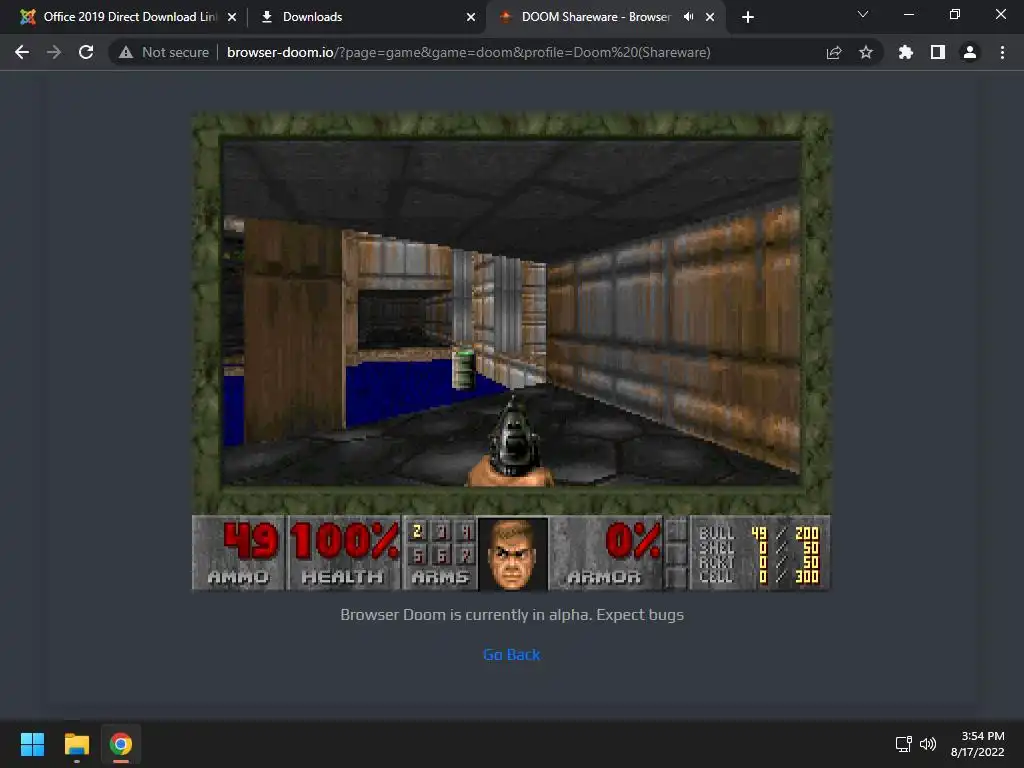Reload the Browser Doom page
This screenshot has width=1024, height=768.
coord(86,52)
